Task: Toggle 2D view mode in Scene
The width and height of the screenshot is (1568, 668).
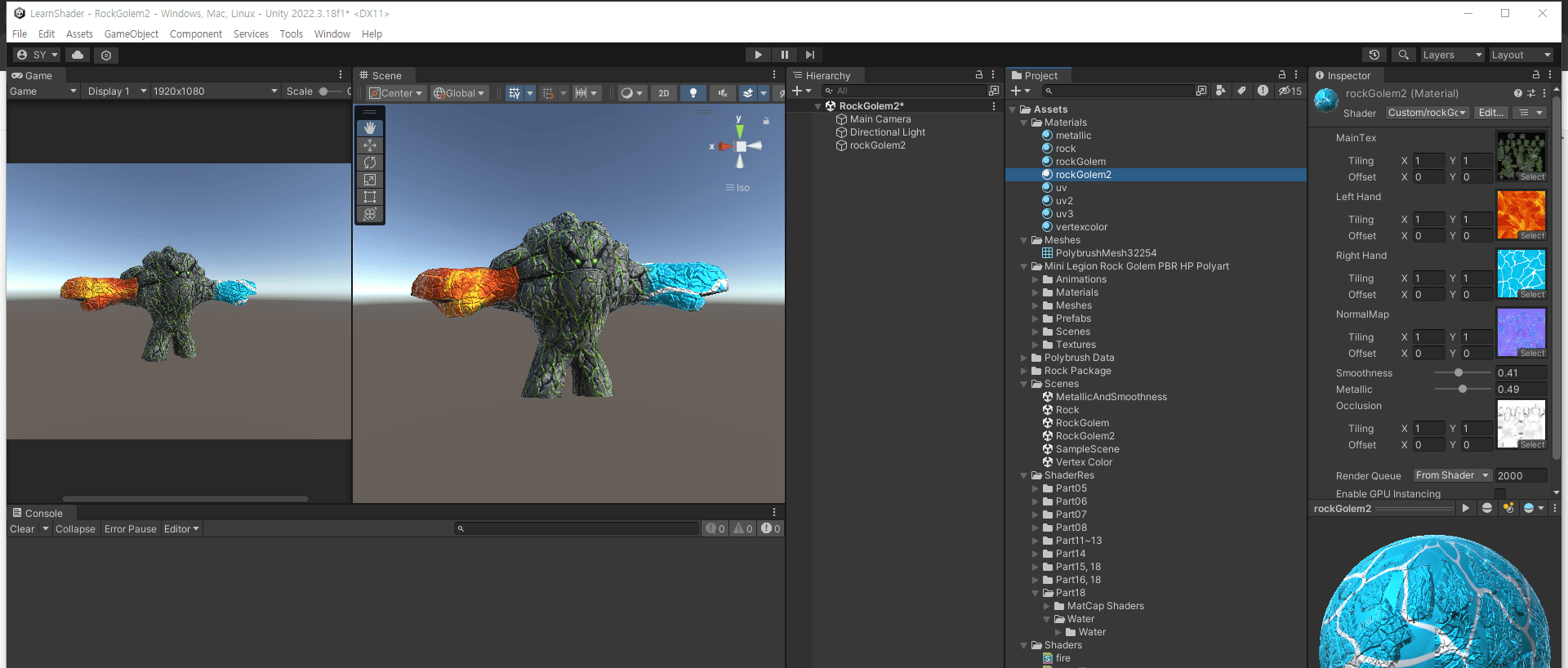Action: click(x=664, y=93)
